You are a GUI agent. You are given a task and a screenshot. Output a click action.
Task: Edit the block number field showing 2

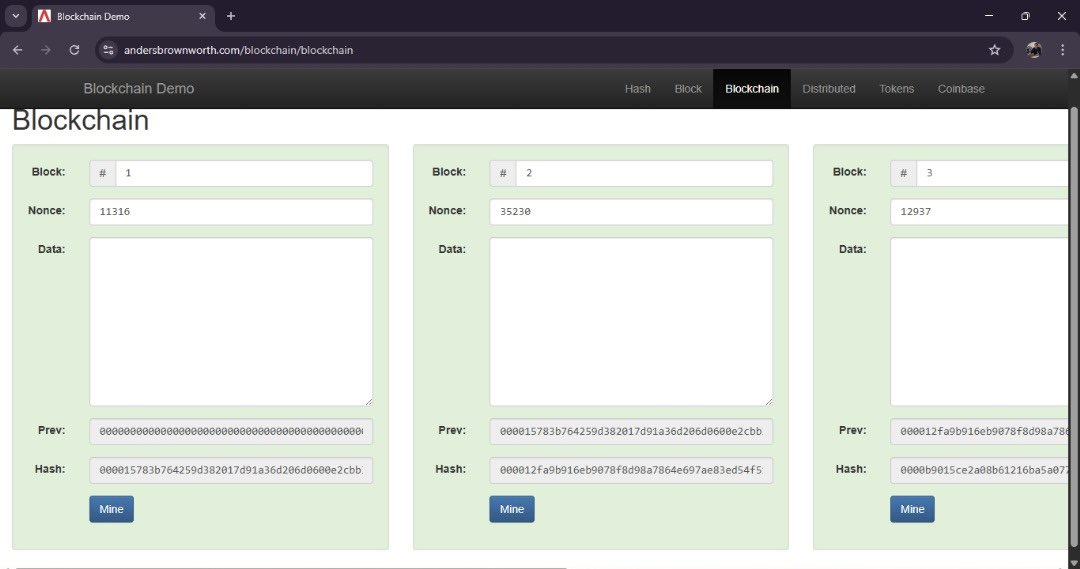point(644,174)
